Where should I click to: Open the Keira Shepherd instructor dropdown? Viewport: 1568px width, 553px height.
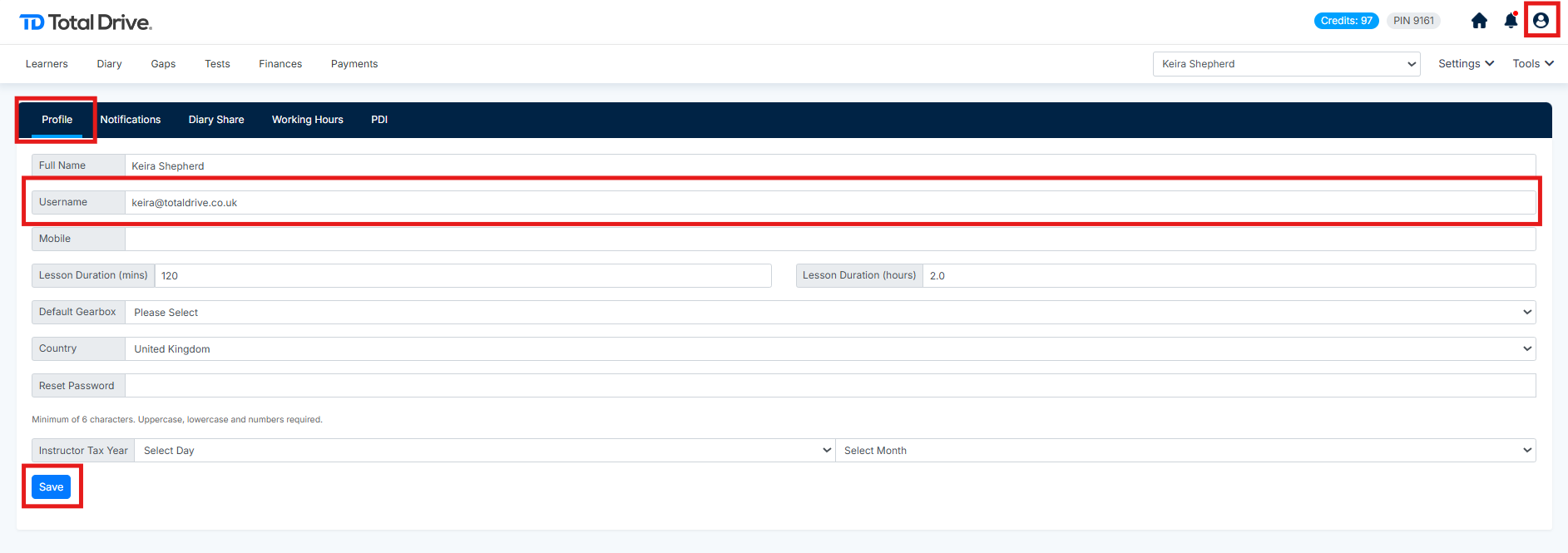pyautogui.click(x=1286, y=64)
